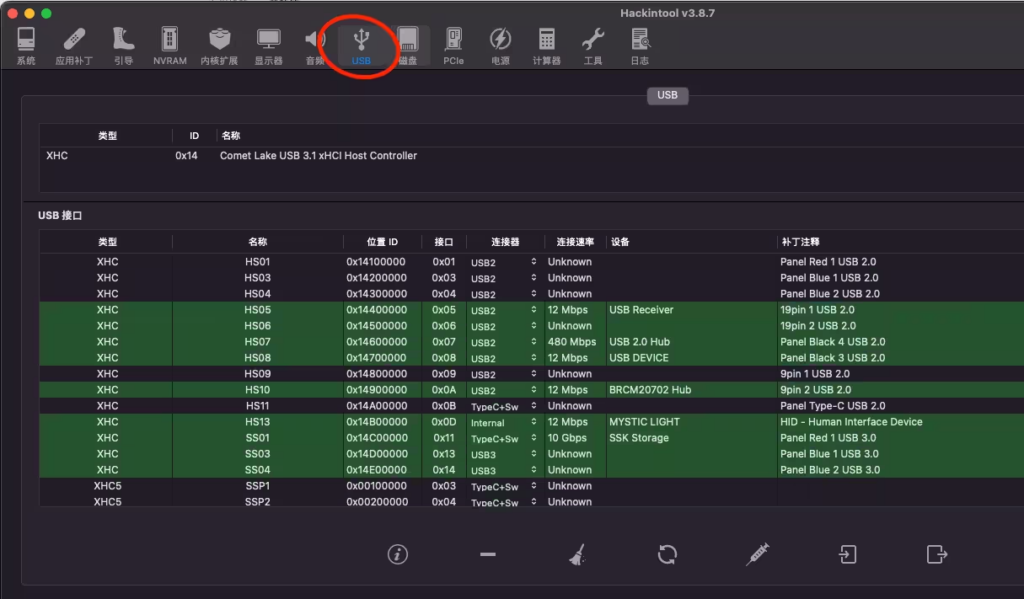Image resolution: width=1024 pixels, height=599 pixels.
Task: Open the 计算器 (calculator) section
Action: (546, 46)
